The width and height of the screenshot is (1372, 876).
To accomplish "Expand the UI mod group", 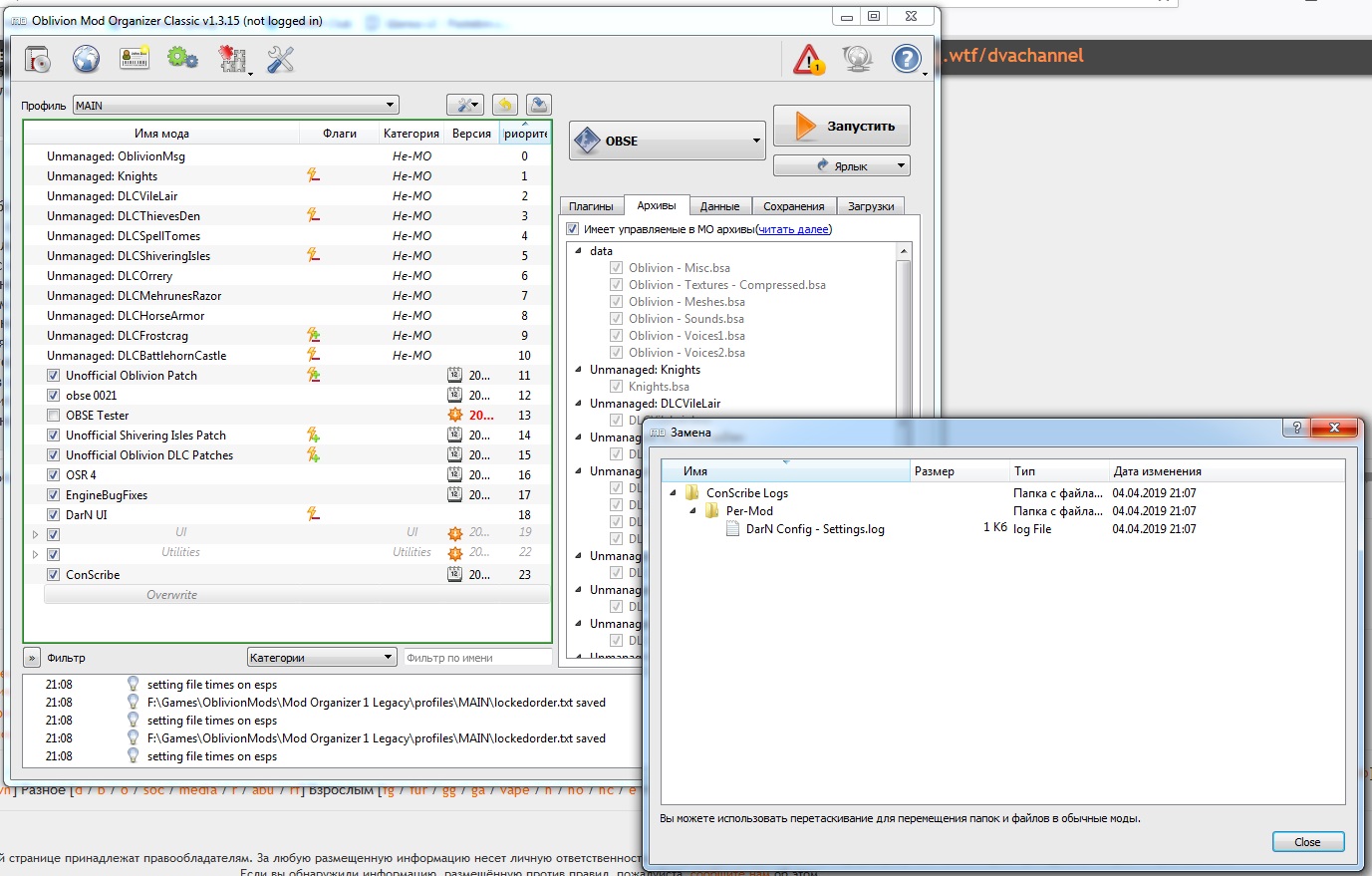I will [x=36, y=534].
